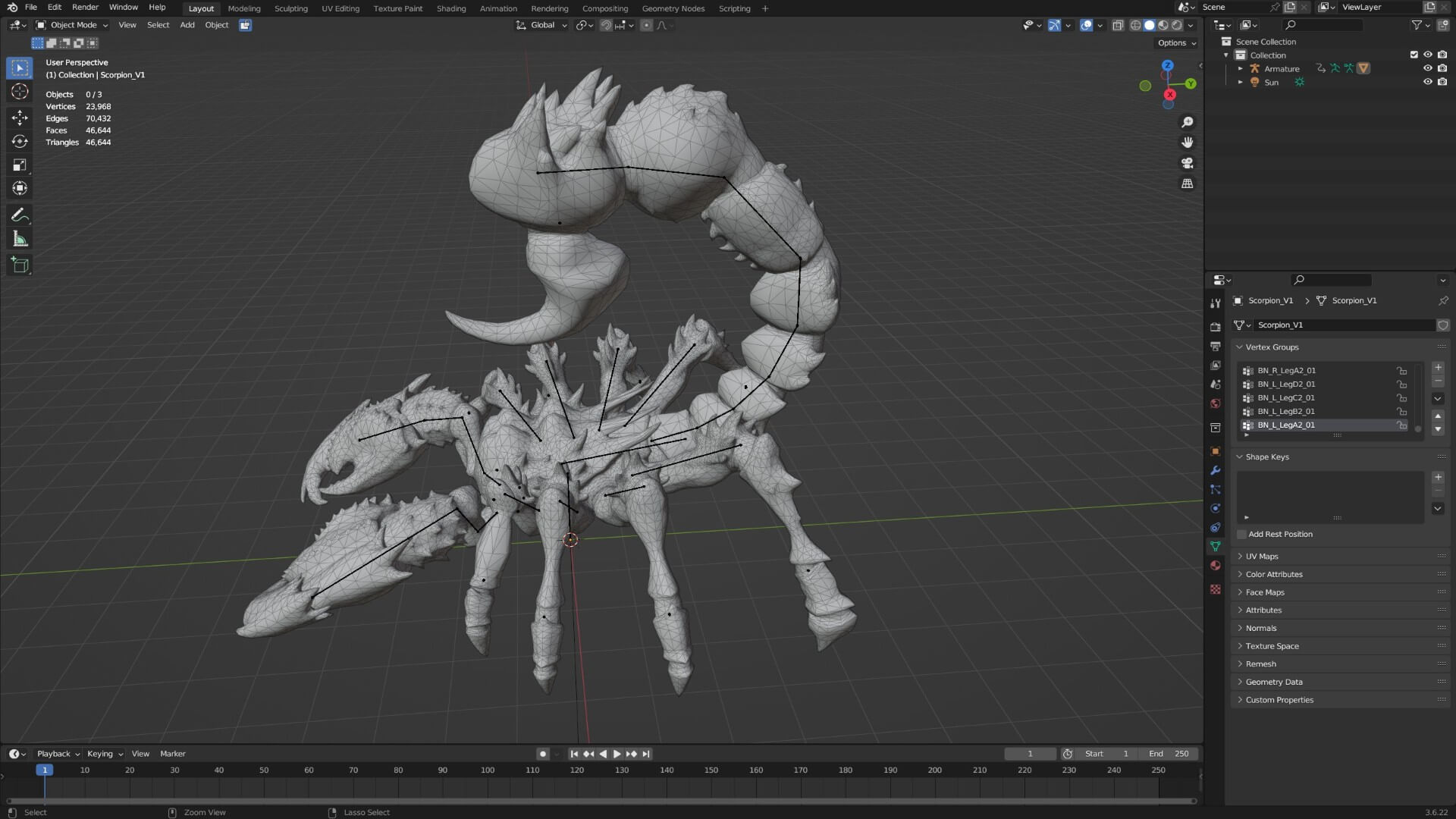The height and width of the screenshot is (819, 1456).
Task: Activate the Rotate tool
Action: coord(20,141)
